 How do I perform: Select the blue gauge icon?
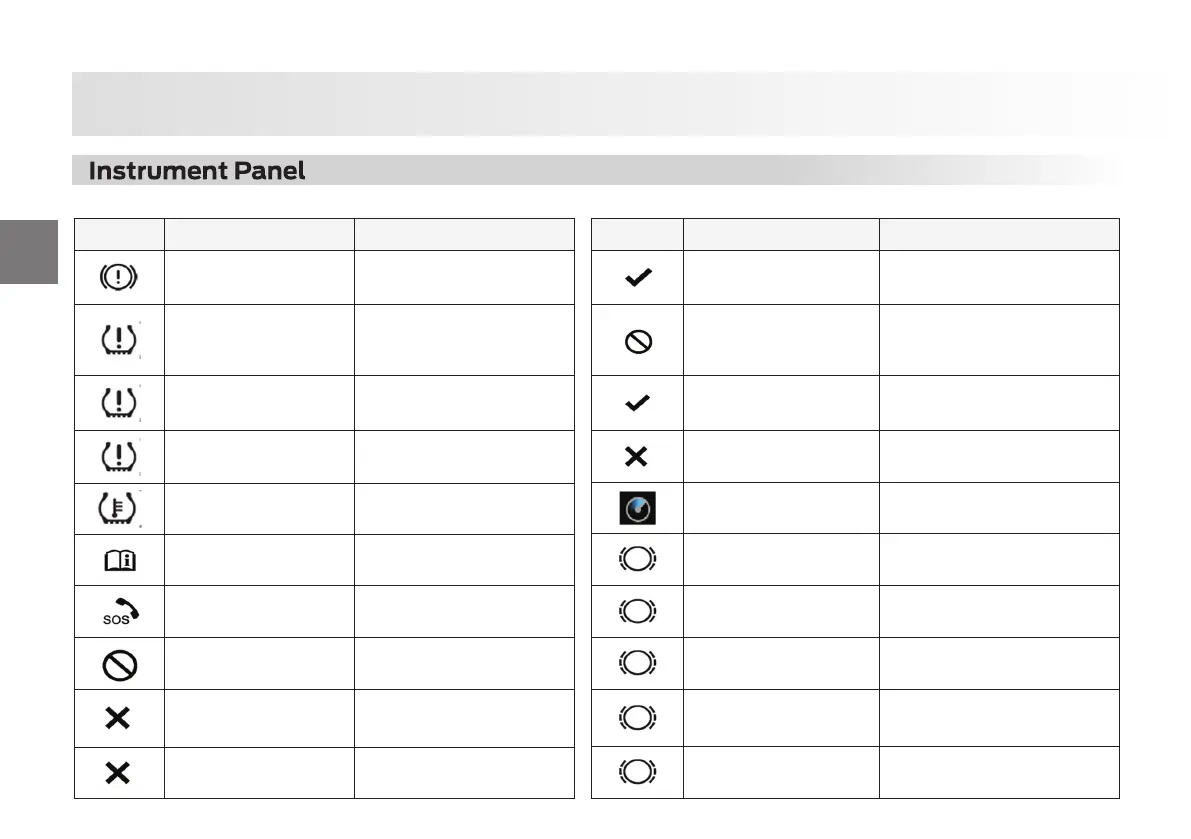click(x=638, y=509)
